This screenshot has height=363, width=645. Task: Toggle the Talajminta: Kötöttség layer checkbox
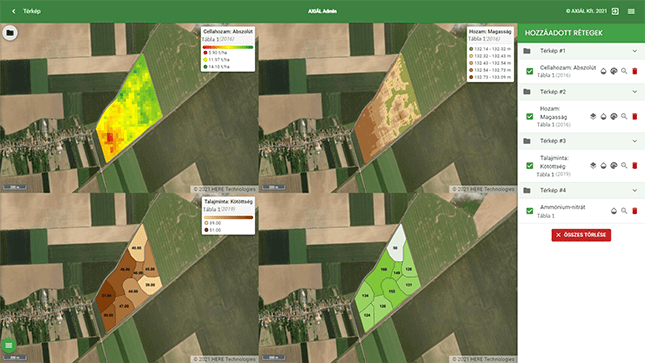point(529,165)
